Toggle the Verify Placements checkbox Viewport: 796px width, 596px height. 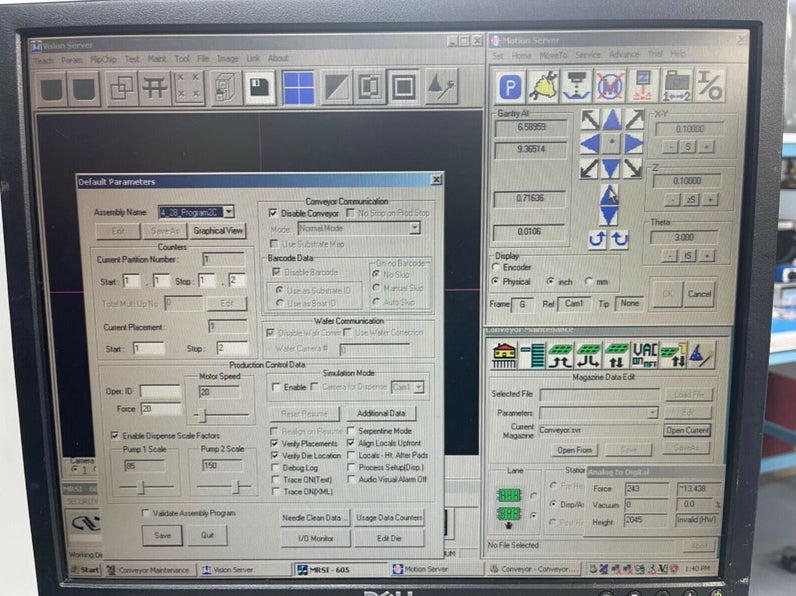[275, 443]
